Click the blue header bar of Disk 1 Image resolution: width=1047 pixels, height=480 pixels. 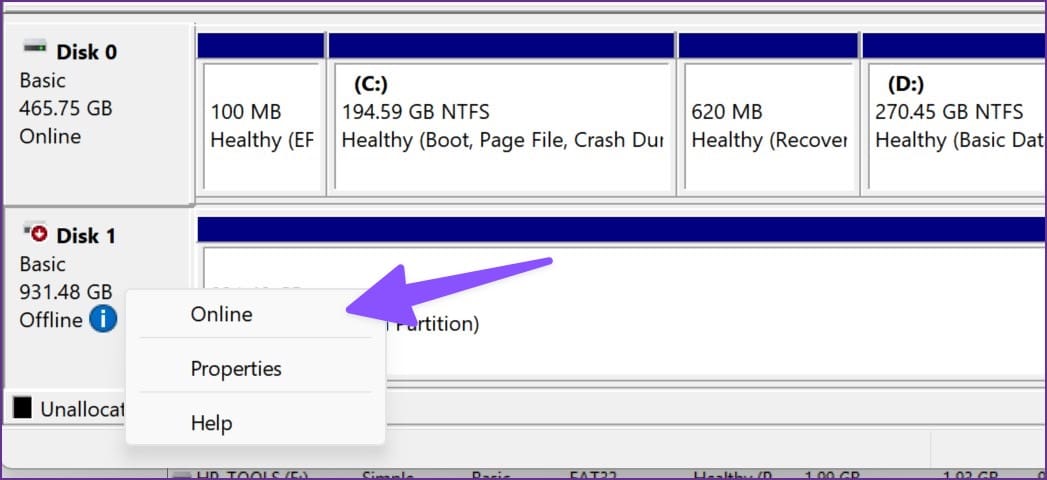tap(622, 229)
